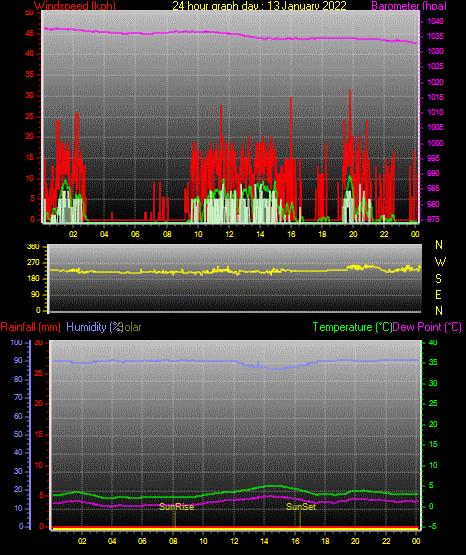Viewport: 466px width, 555px height.
Task: Click the 24 hour graph day title
Action: (259, 5)
